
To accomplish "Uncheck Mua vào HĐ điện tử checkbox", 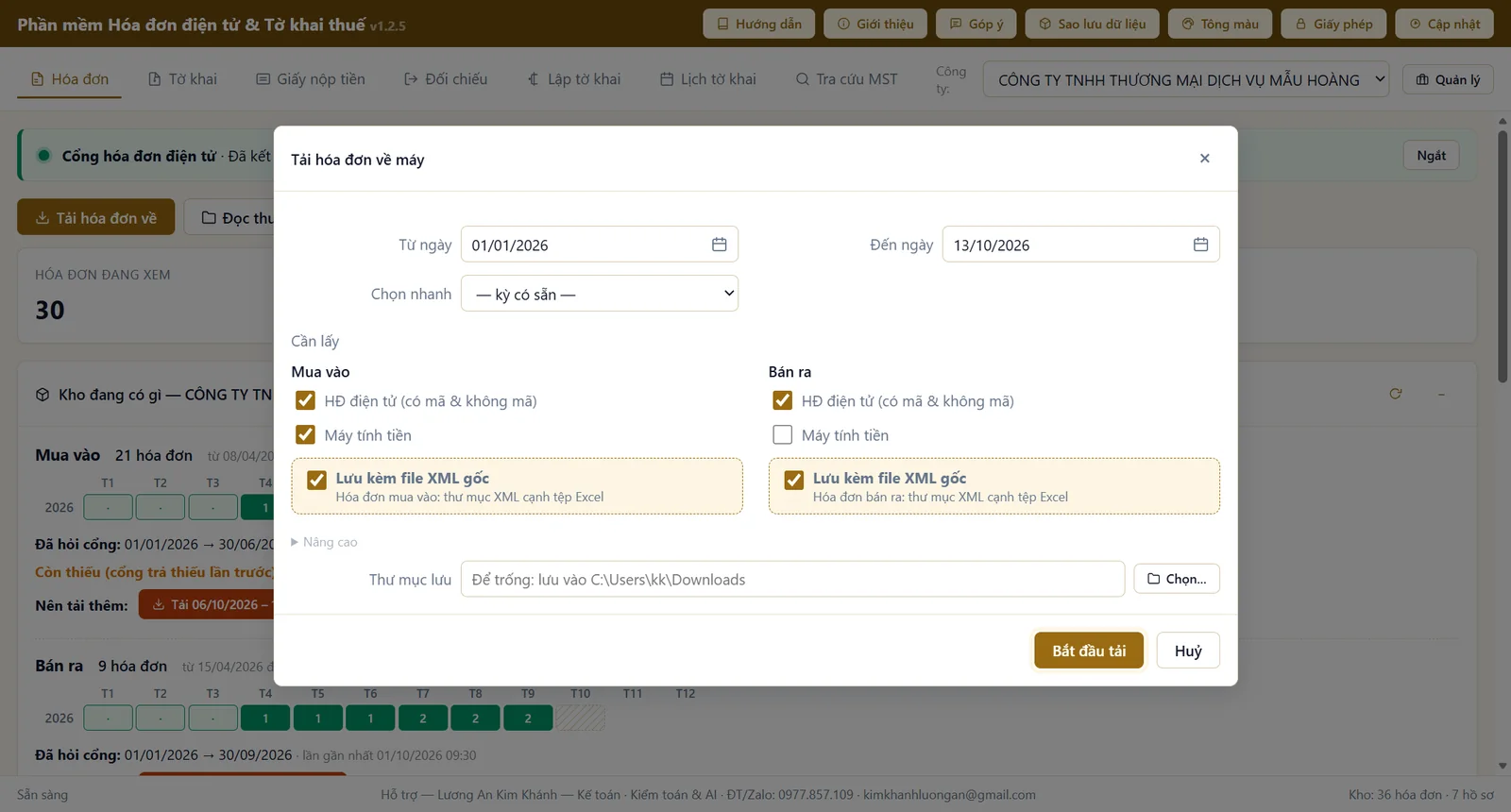I will point(305,400).
